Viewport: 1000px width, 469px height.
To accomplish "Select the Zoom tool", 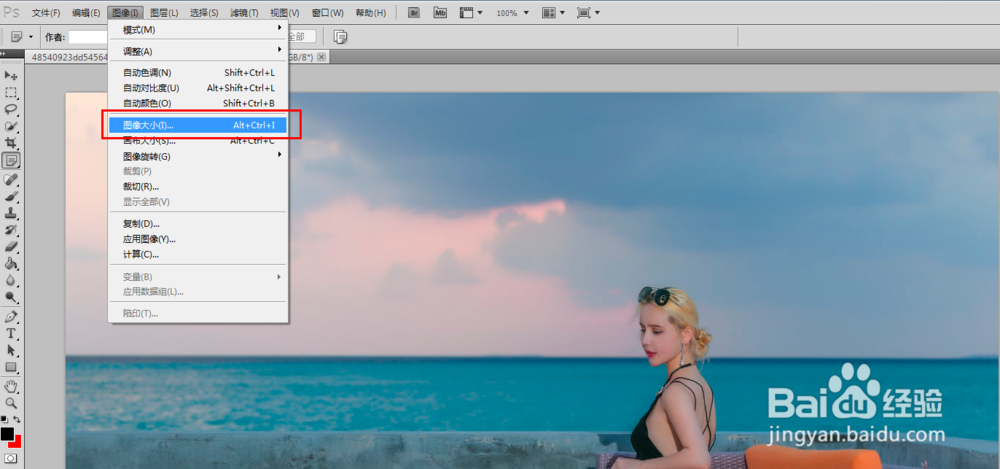I will [x=11, y=403].
